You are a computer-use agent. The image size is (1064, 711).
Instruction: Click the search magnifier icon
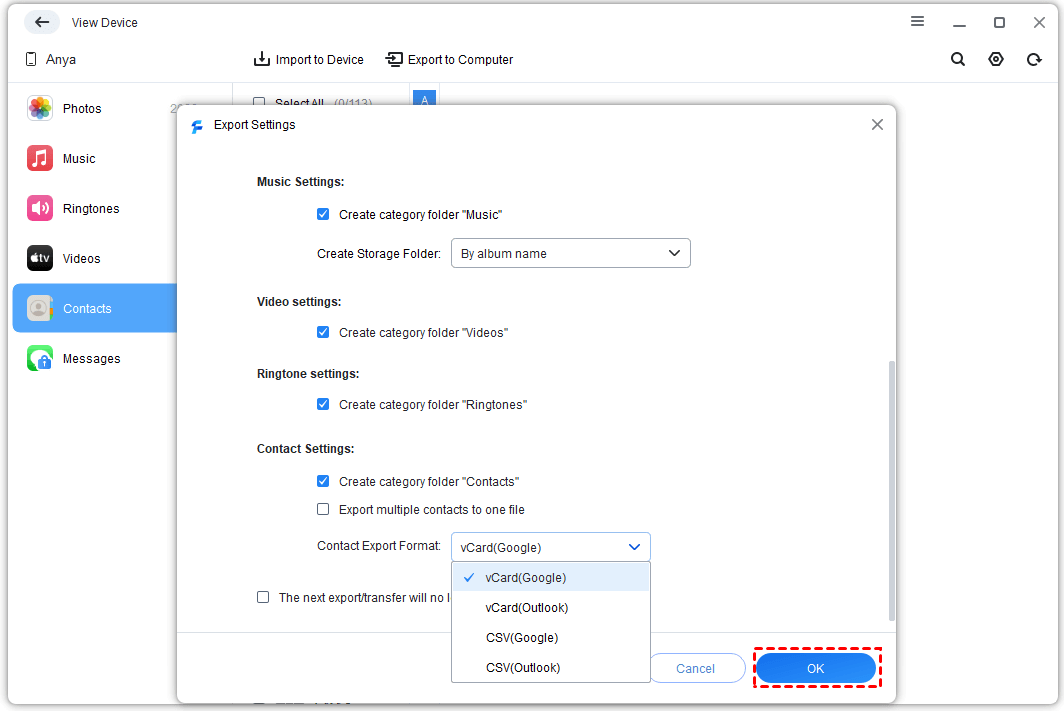click(x=958, y=60)
